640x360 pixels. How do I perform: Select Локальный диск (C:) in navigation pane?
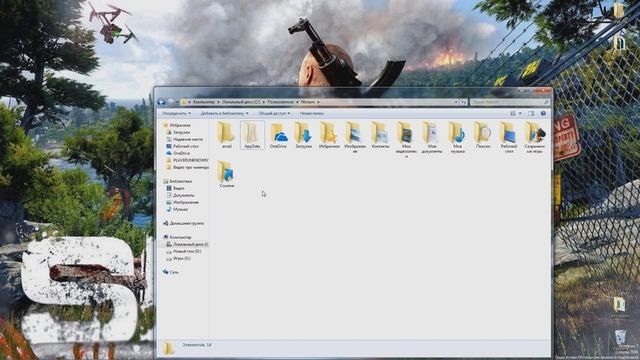[187, 244]
